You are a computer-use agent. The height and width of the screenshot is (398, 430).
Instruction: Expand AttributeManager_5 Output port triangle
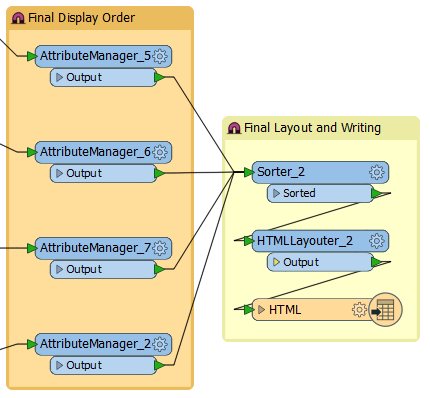tap(59, 77)
